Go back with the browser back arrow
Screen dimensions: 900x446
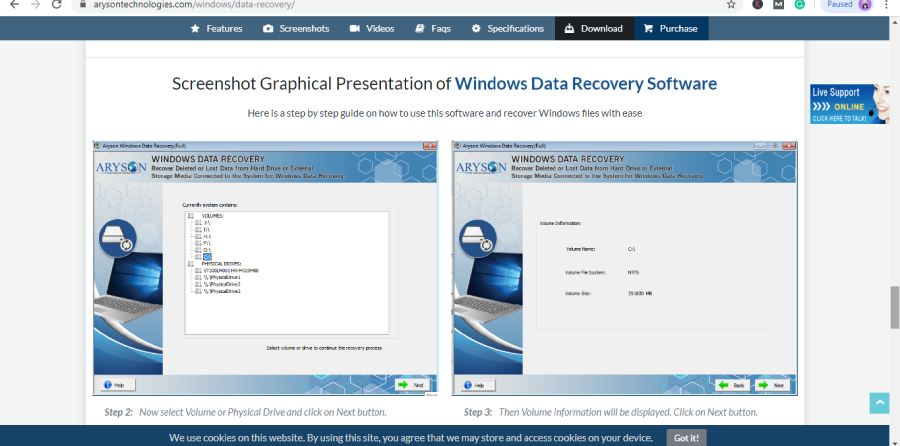point(14,5)
